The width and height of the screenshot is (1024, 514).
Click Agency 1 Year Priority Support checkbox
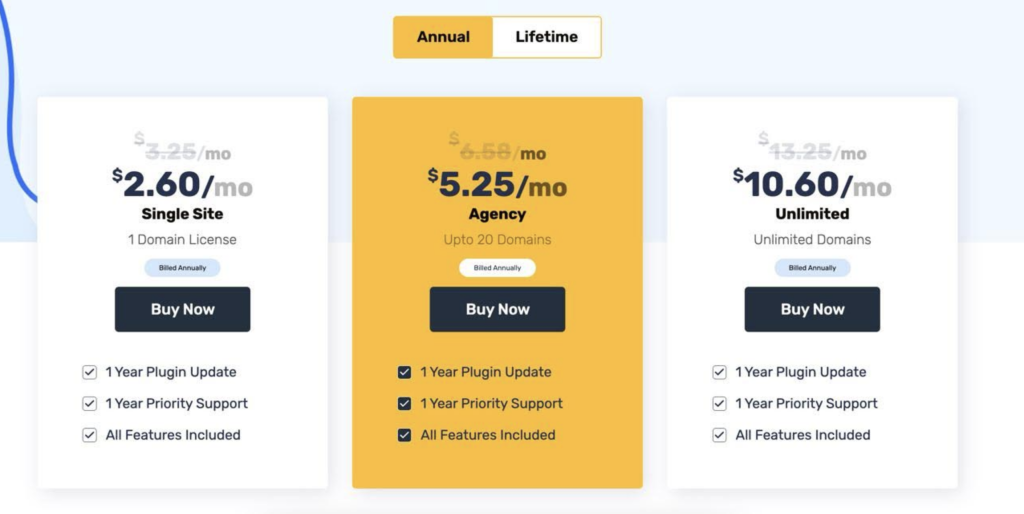coord(404,404)
